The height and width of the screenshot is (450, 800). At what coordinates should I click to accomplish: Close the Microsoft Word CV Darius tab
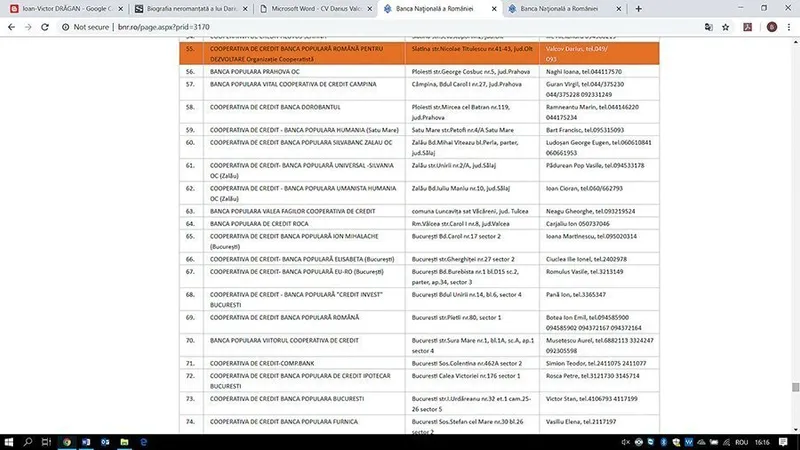point(369,9)
